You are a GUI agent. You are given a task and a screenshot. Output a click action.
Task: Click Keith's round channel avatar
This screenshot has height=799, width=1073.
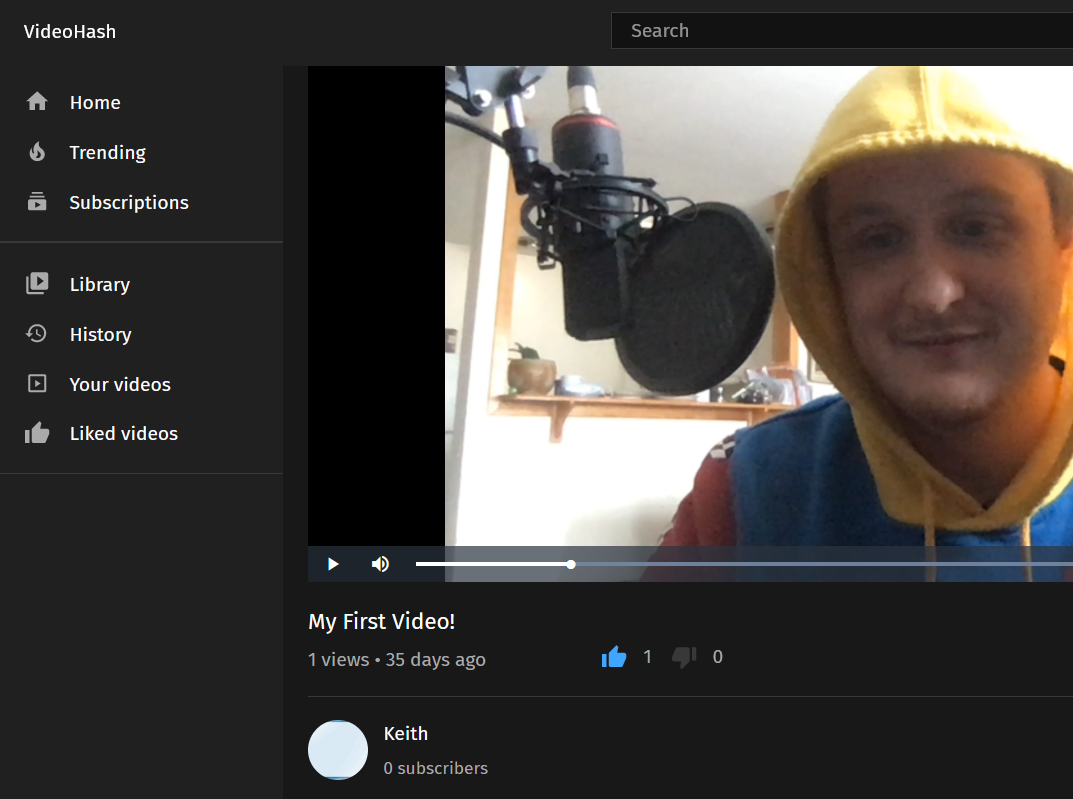click(338, 750)
